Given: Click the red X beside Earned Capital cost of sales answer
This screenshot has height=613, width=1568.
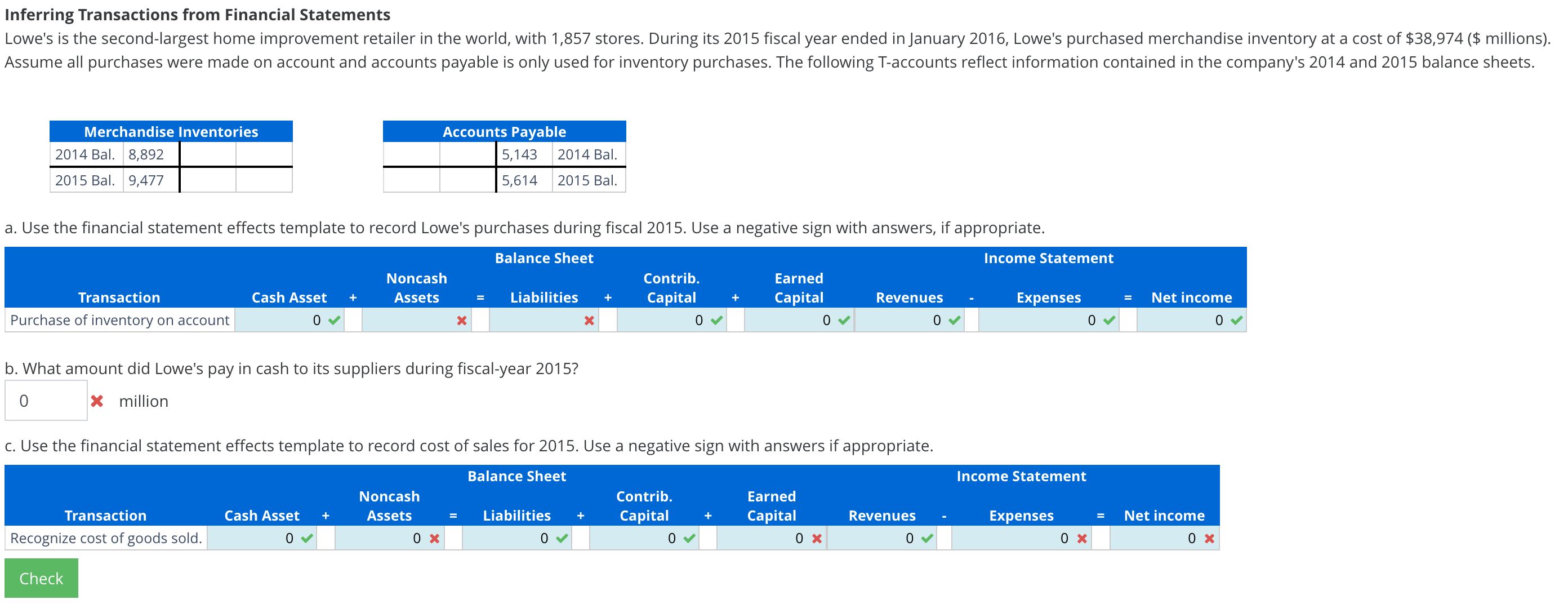Looking at the screenshot, I should (816, 538).
